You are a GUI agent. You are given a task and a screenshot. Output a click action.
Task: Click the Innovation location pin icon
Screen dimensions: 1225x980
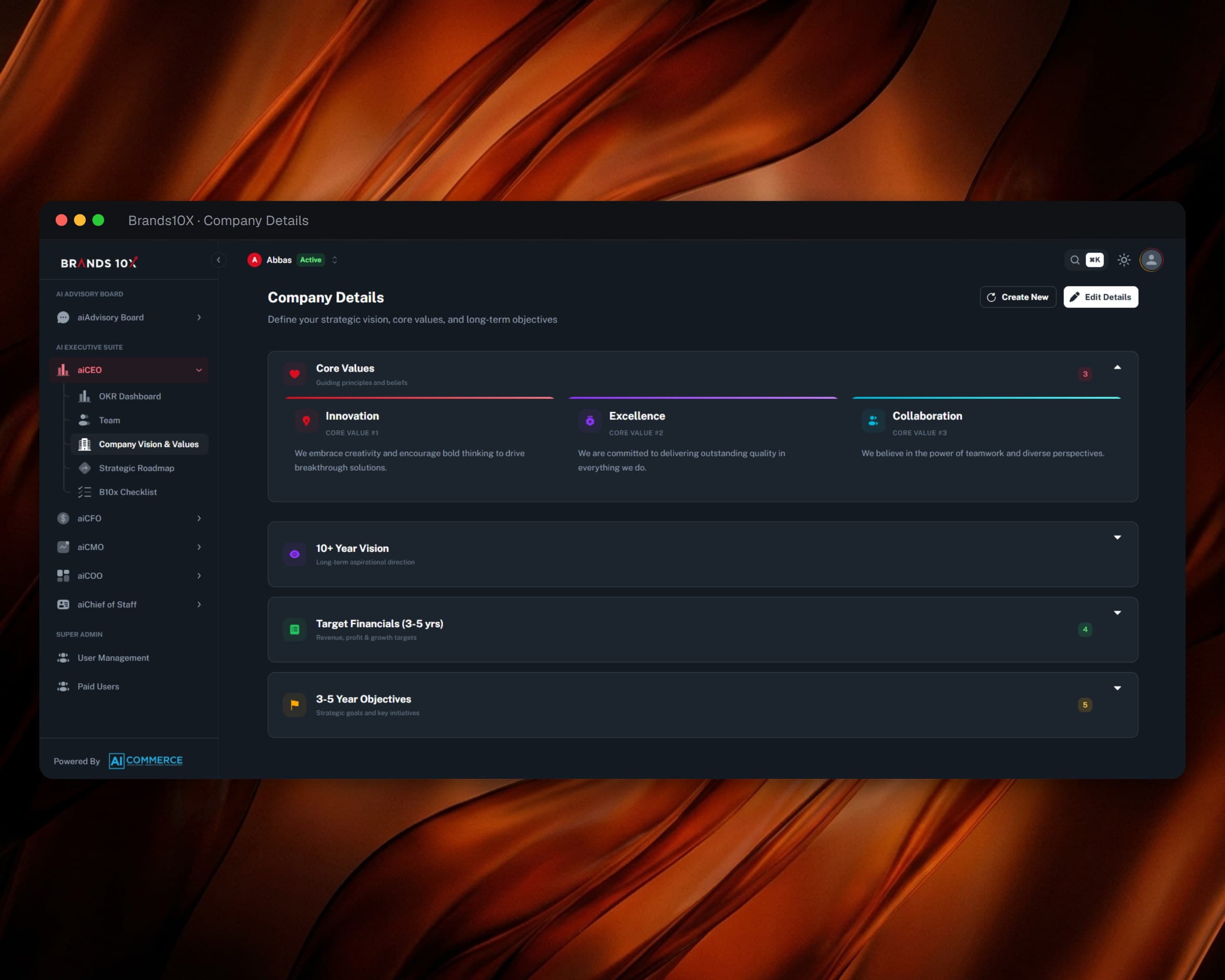(306, 421)
